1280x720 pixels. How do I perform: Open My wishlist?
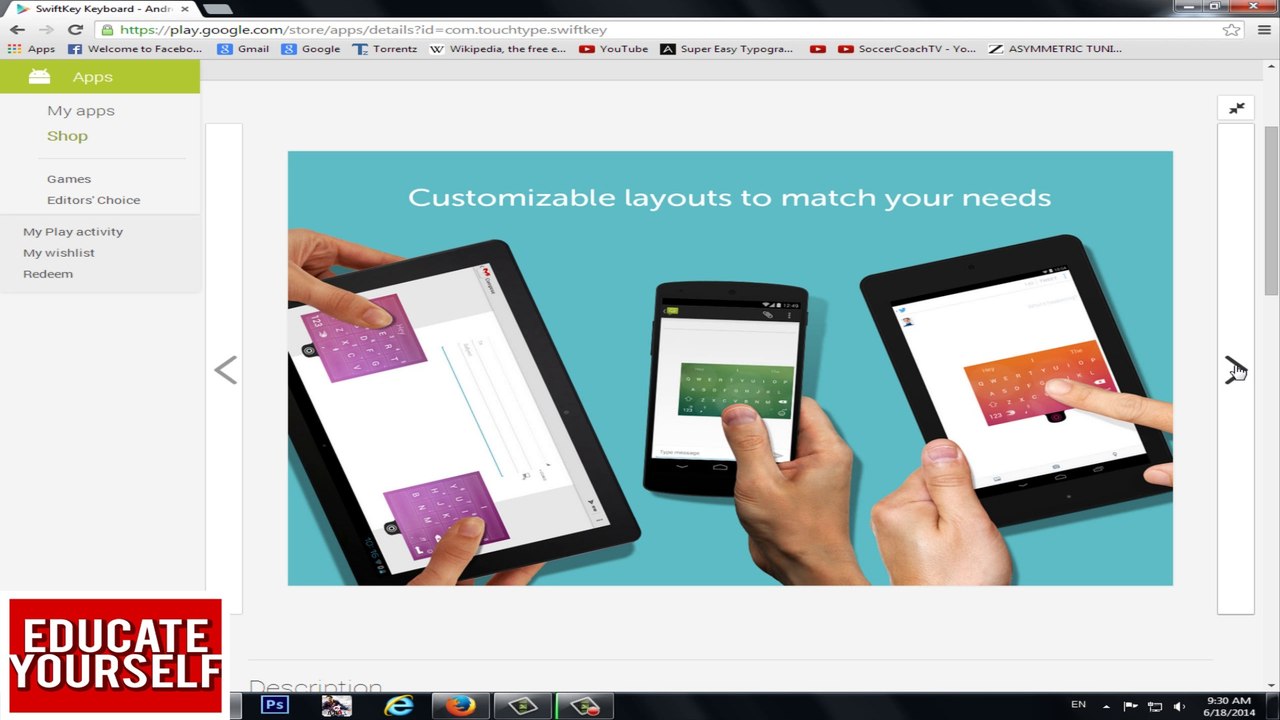click(59, 253)
